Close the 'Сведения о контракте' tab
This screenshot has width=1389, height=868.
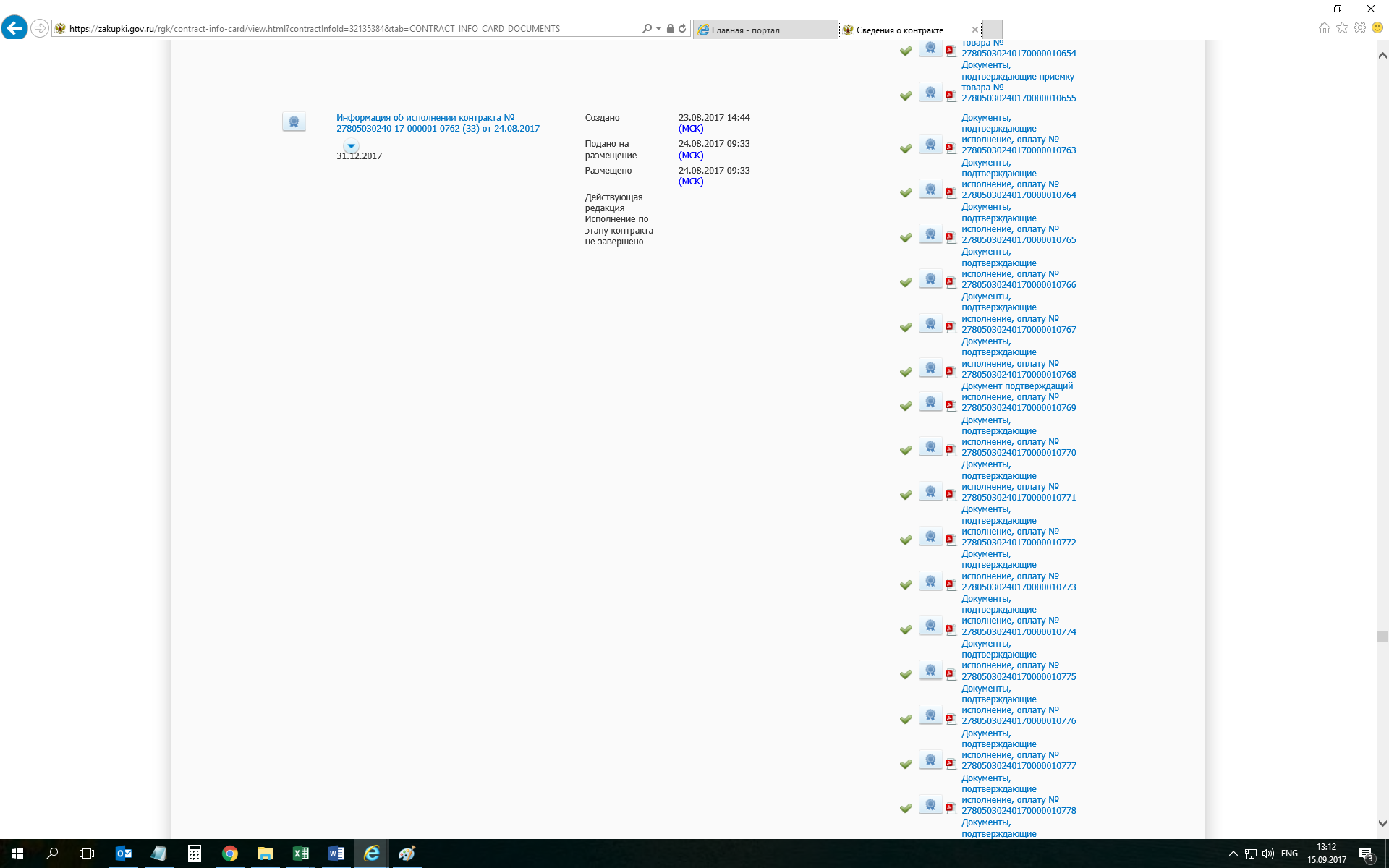coord(974,30)
